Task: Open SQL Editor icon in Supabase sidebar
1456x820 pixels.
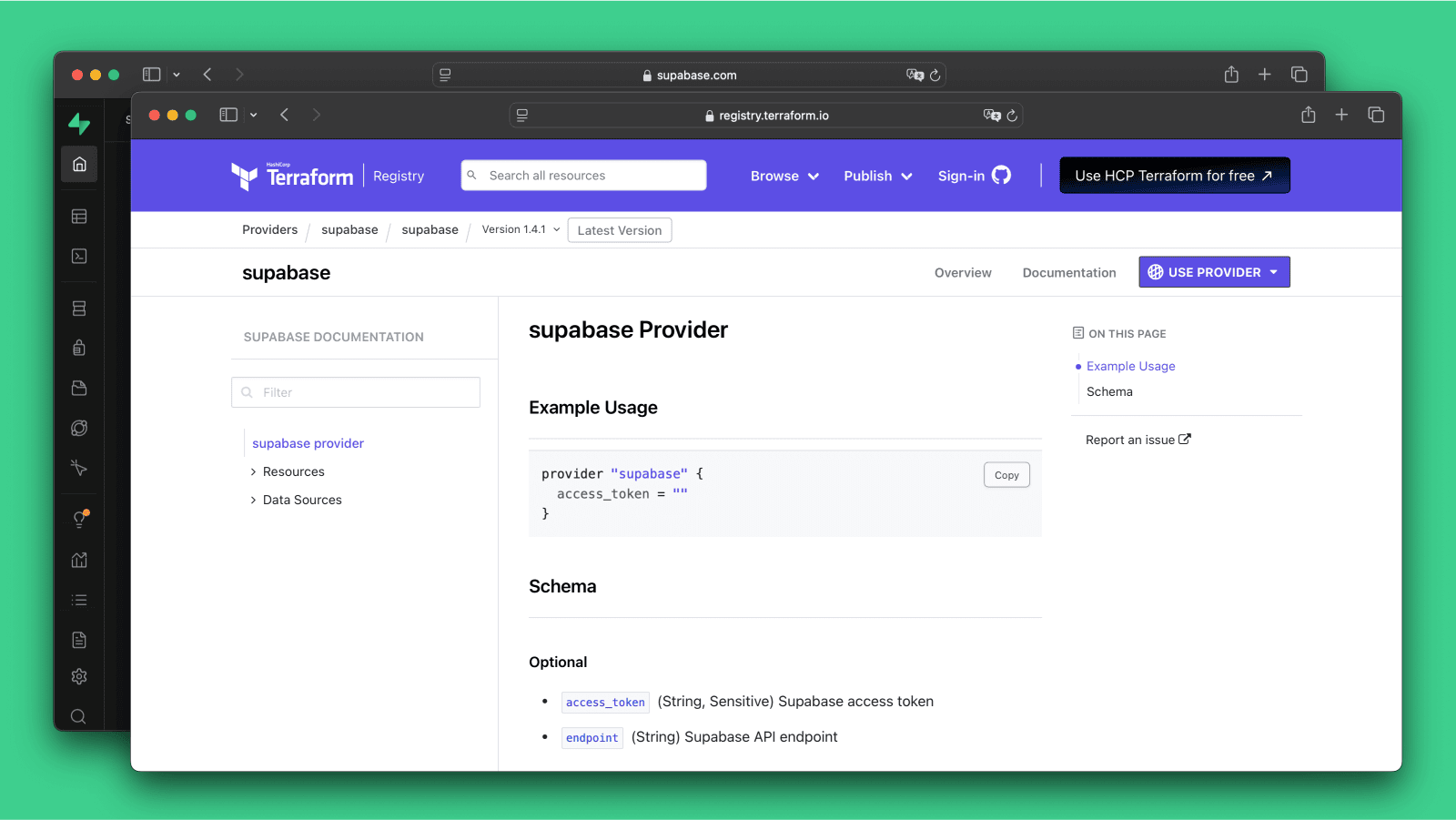Action: tap(79, 257)
